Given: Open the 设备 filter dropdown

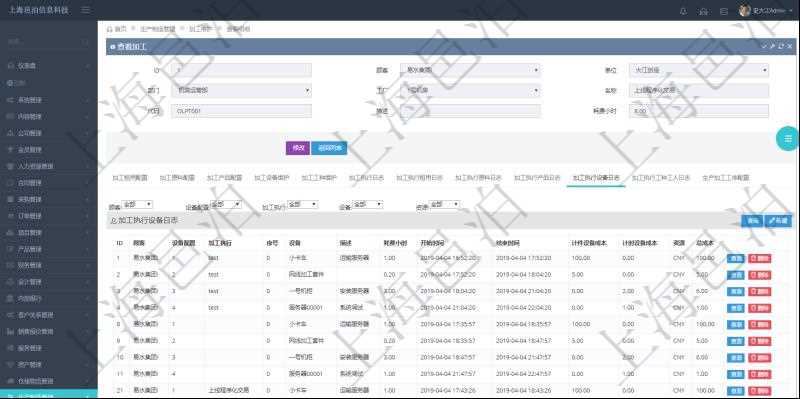Looking at the screenshot, I should coord(367,204).
